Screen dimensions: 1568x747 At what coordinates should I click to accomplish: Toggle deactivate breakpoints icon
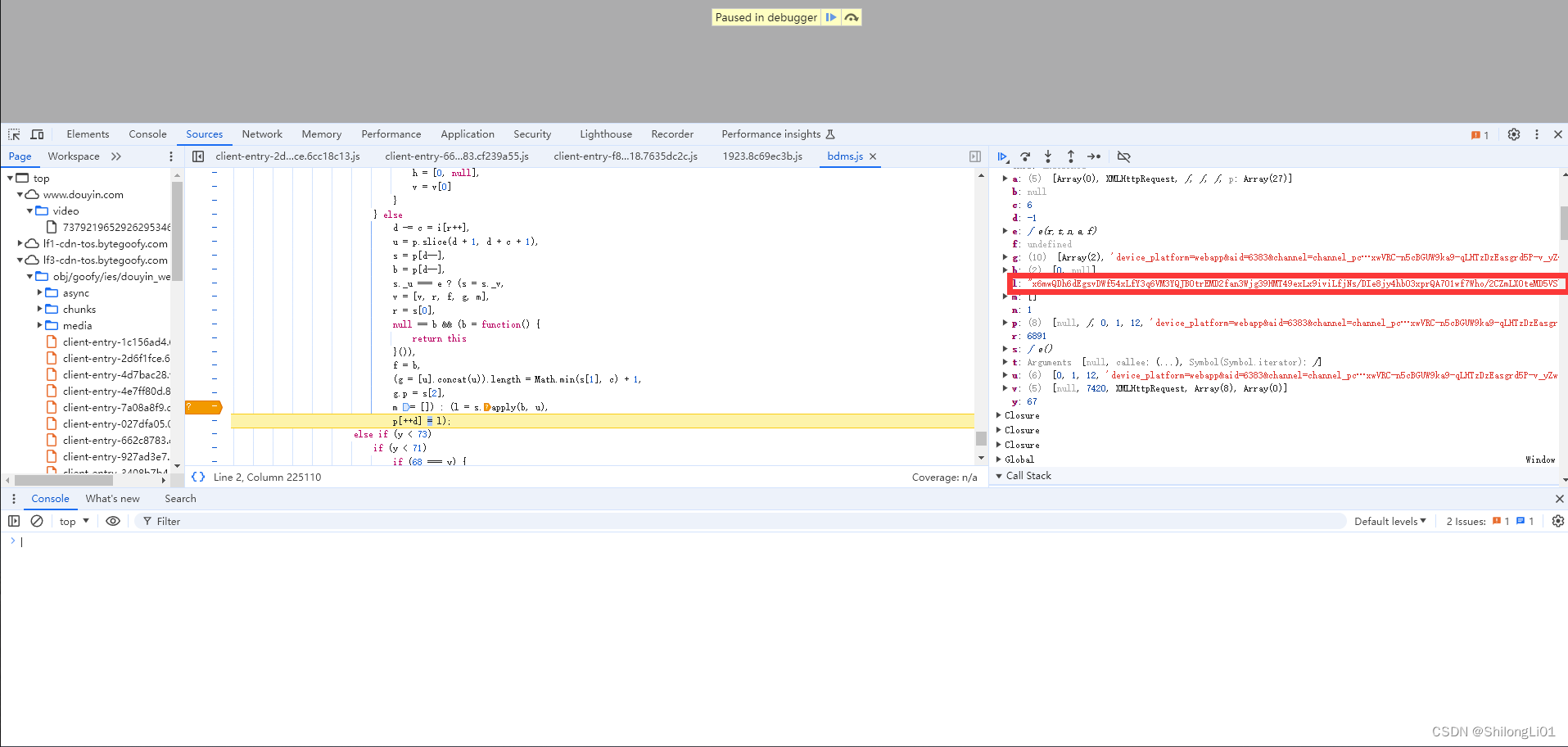click(1123, 156)
